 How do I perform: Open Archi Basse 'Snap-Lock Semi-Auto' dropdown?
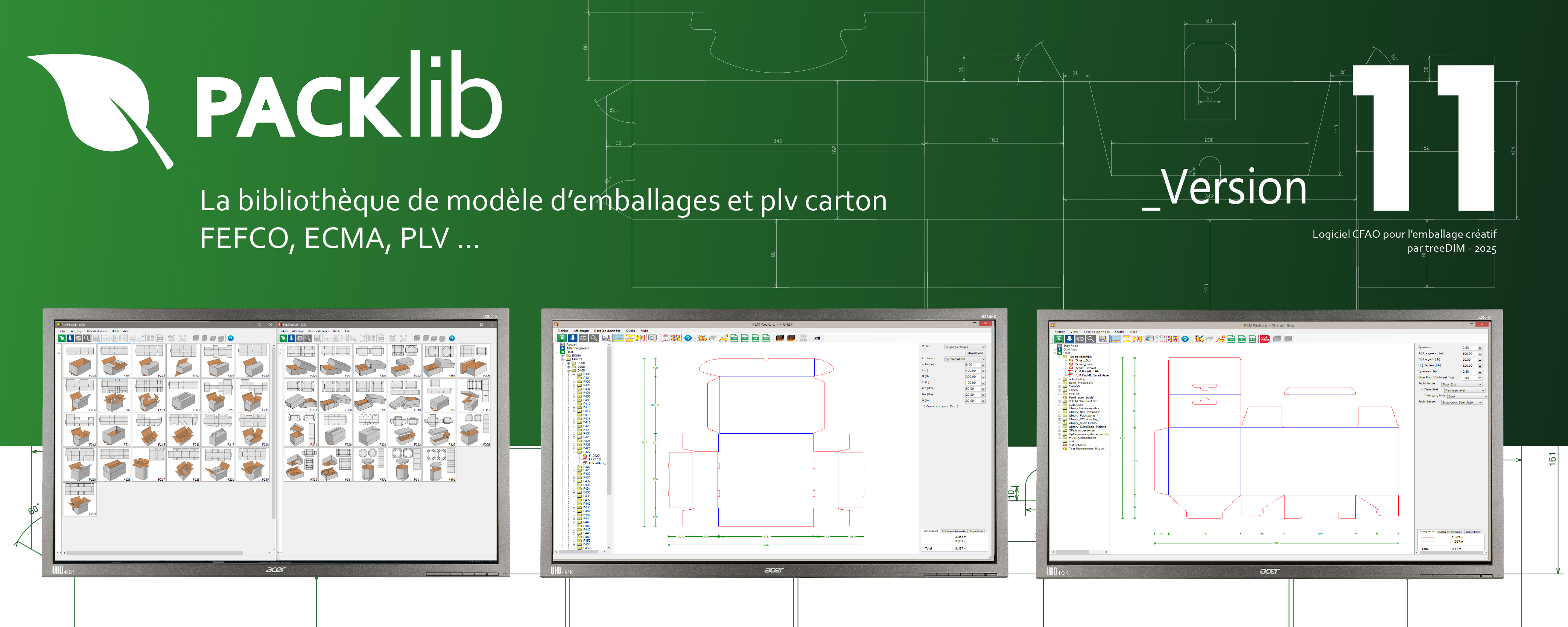[x=1462, y=402]
